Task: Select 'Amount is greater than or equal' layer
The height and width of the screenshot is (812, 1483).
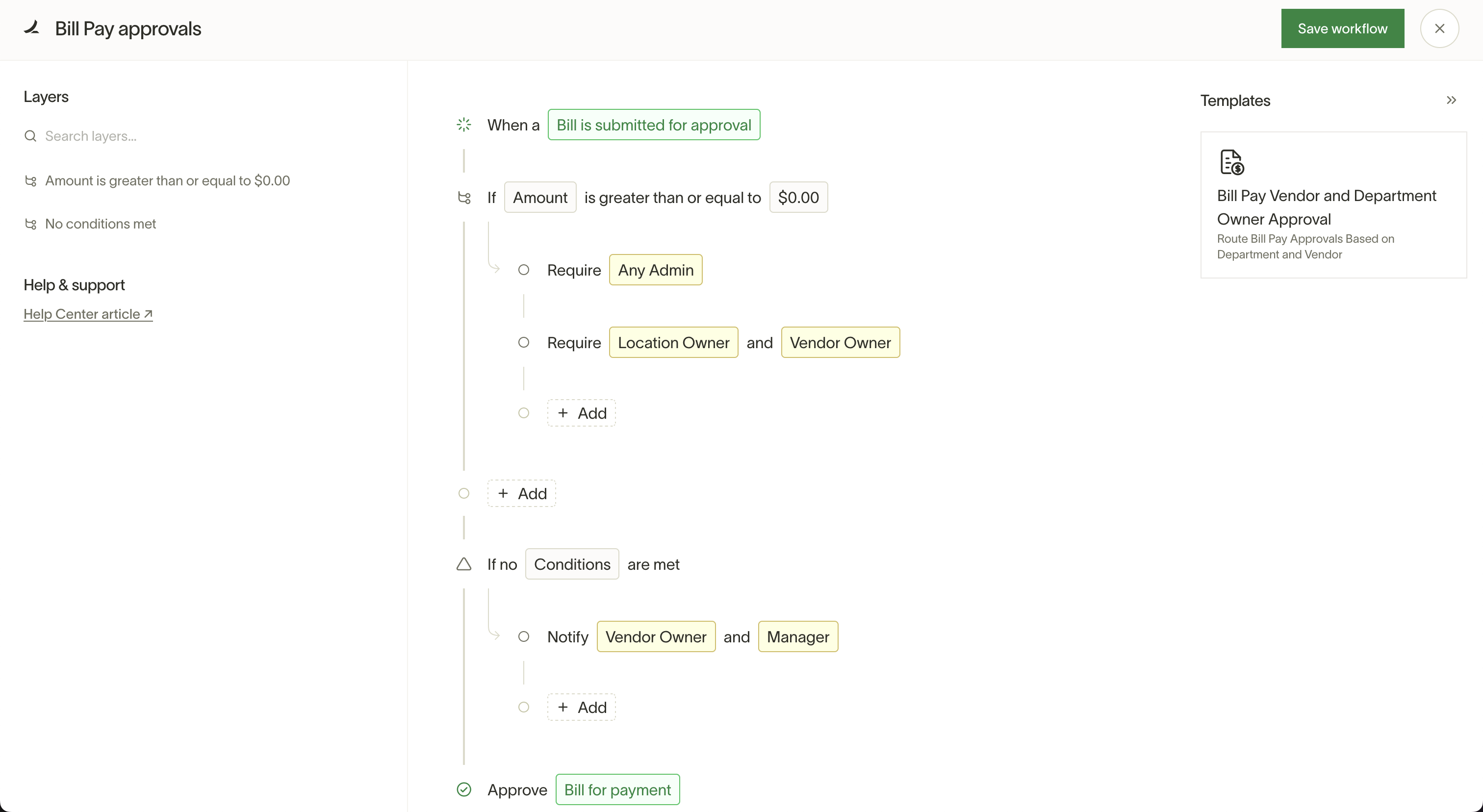Action: point(167,181)
